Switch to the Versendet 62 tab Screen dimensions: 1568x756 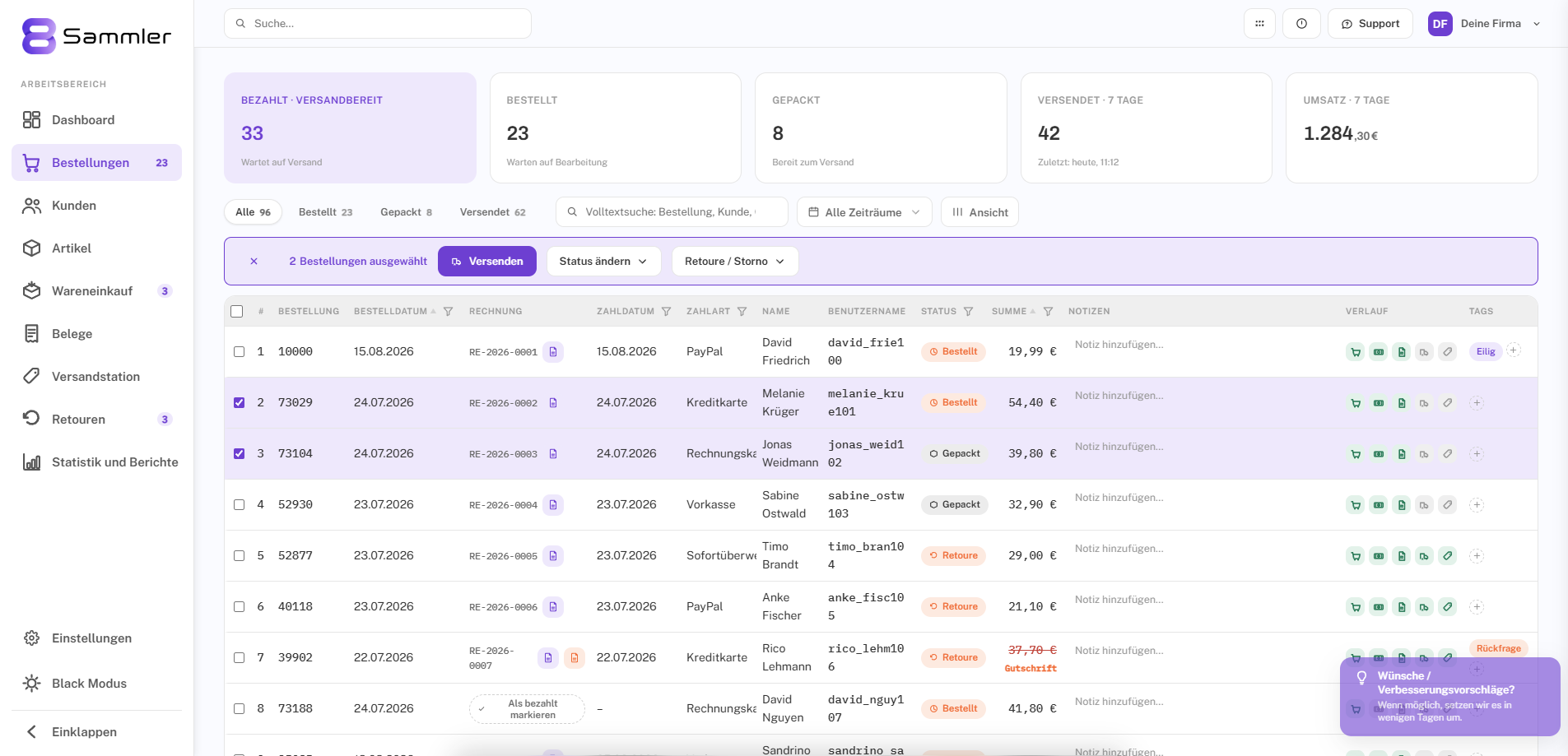(x=492, y=212)
